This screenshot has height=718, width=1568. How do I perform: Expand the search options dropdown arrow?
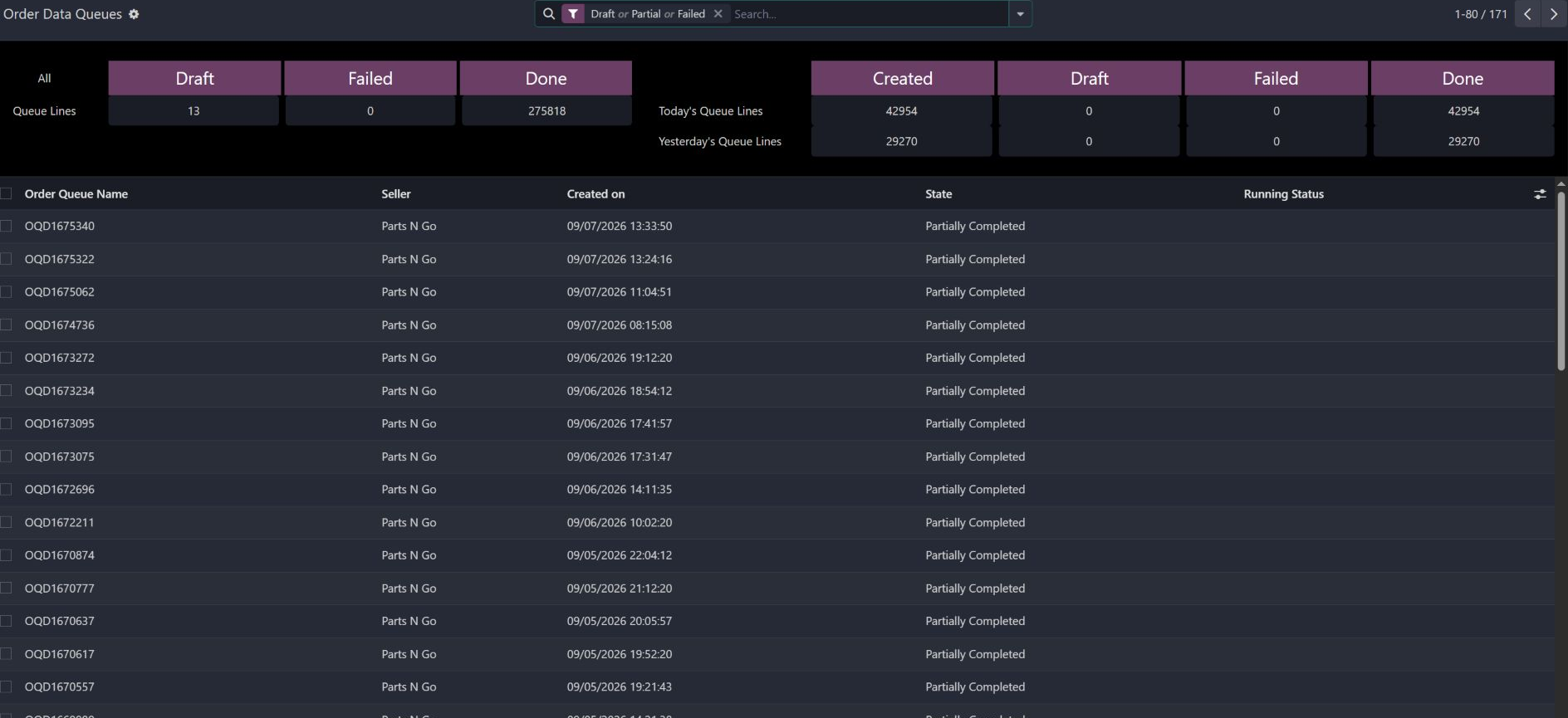(1020, 14)
